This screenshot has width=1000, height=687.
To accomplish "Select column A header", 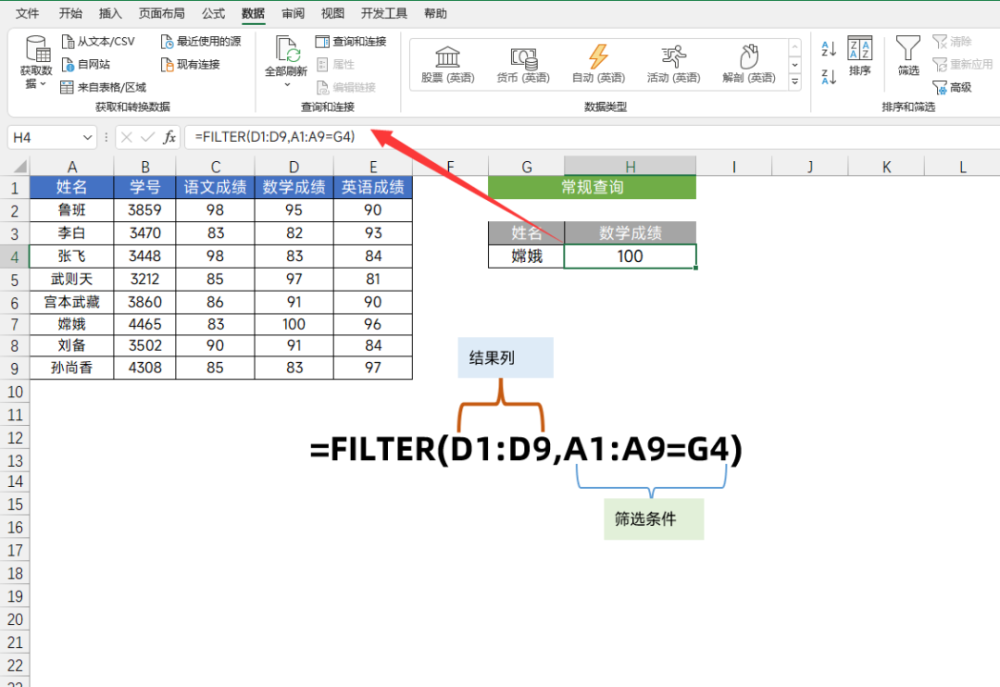I will 72,167.
